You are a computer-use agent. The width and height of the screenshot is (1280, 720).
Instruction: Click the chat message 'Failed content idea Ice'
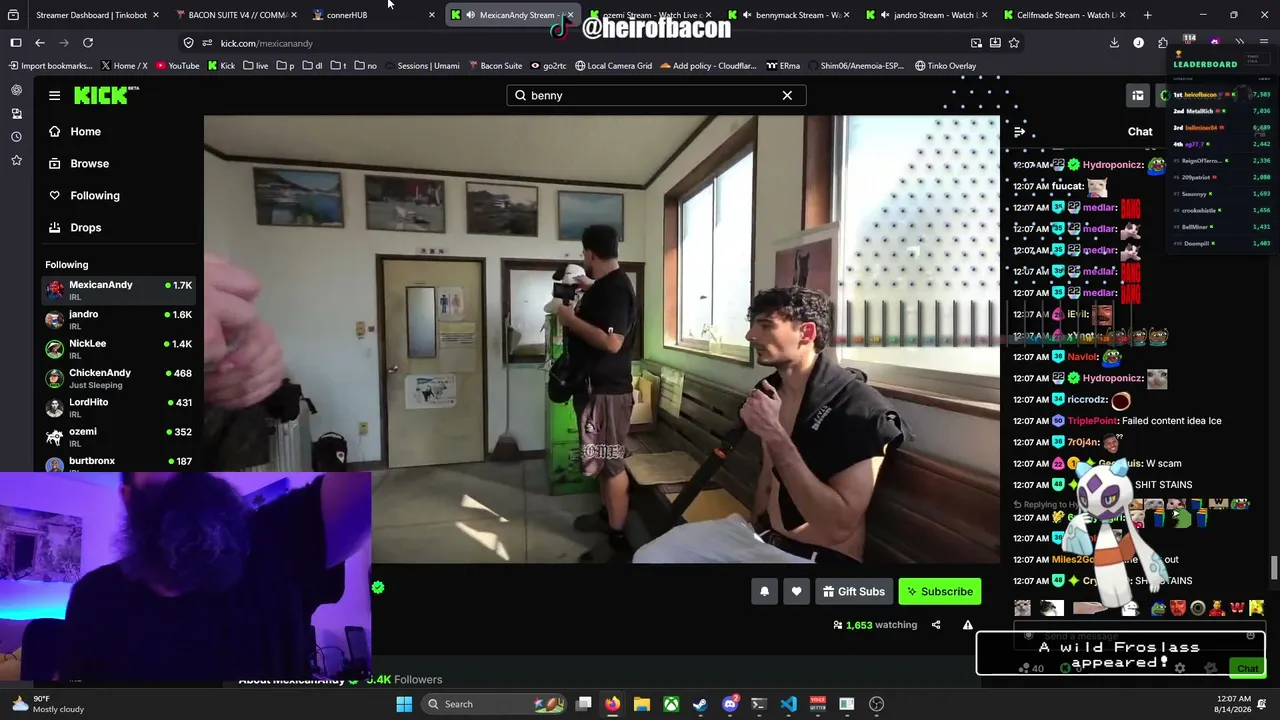(1171, 421)
